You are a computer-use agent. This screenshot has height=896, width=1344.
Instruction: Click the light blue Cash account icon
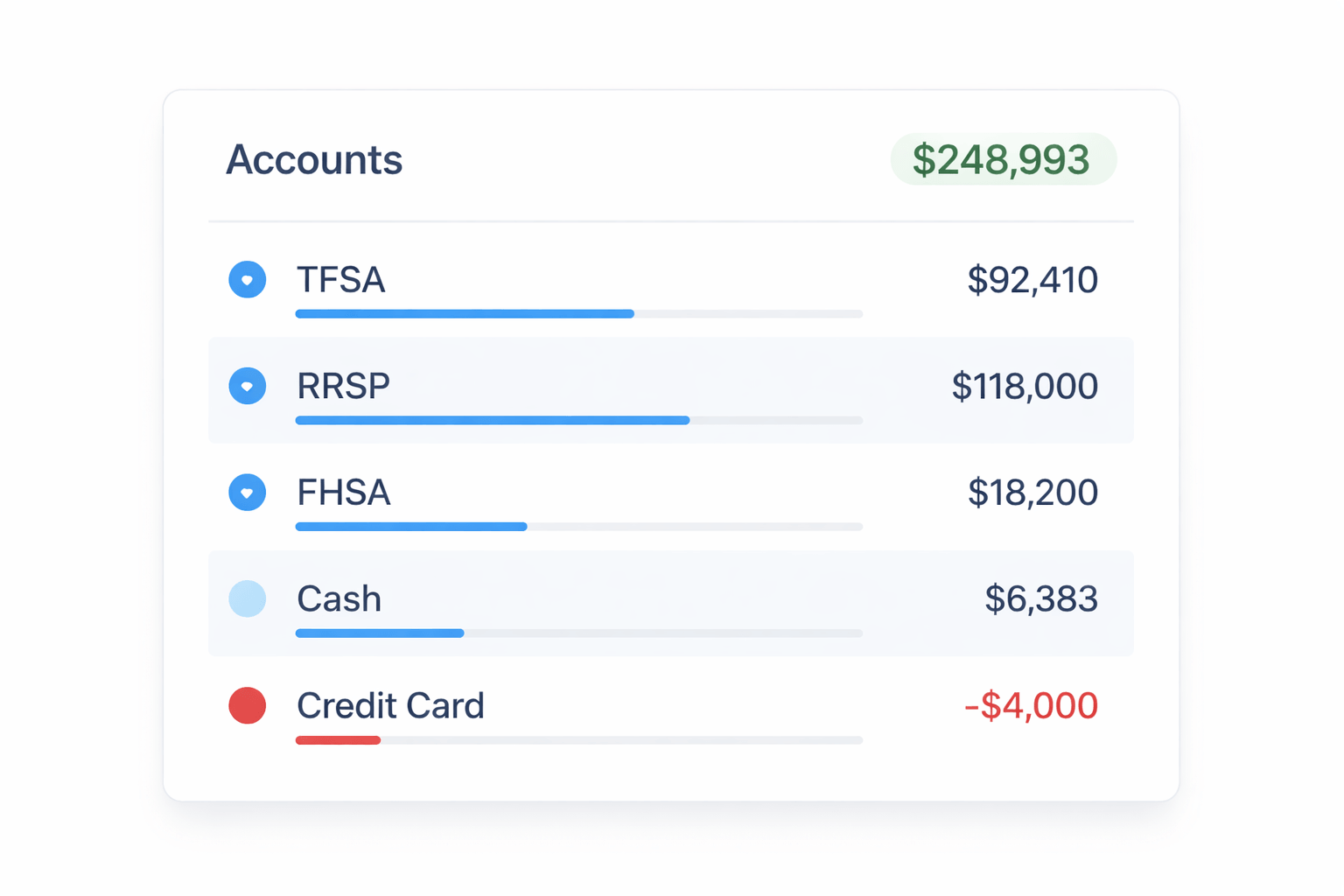248,598
